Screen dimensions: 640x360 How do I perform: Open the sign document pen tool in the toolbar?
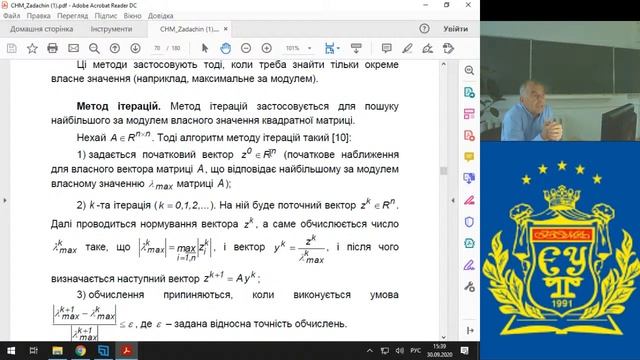click(427, 48)
